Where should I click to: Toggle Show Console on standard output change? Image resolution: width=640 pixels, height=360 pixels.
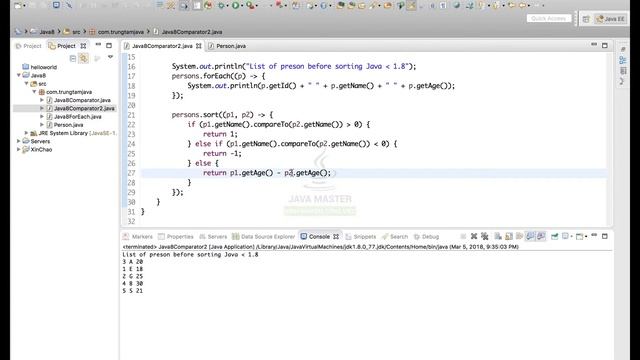(530, 236)
